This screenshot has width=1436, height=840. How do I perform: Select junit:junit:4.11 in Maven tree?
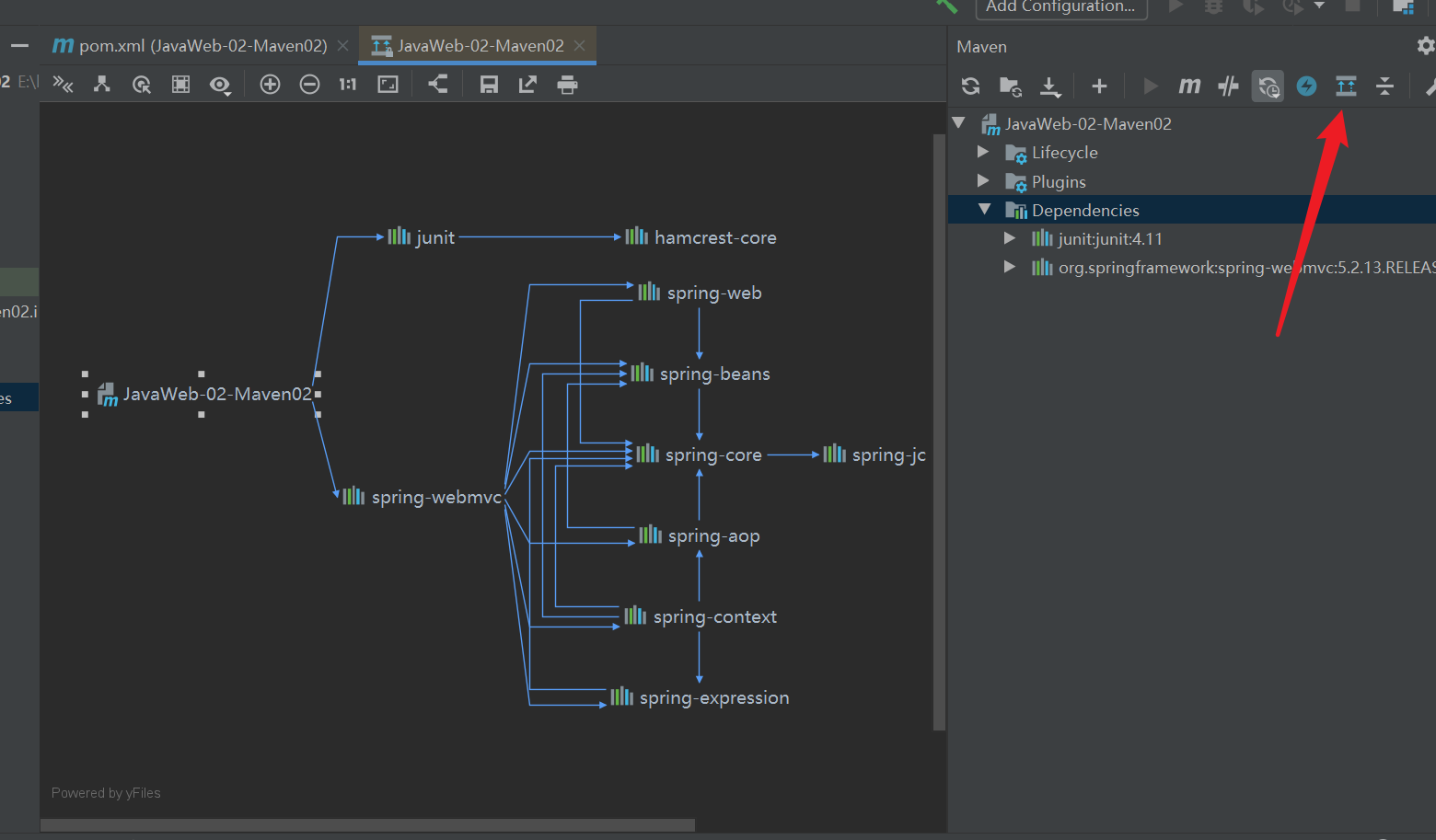(1110, 239)
